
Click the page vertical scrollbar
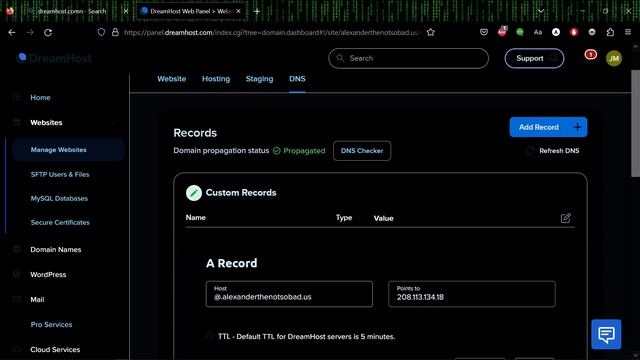pyautogui.click(x=636, y=123)
